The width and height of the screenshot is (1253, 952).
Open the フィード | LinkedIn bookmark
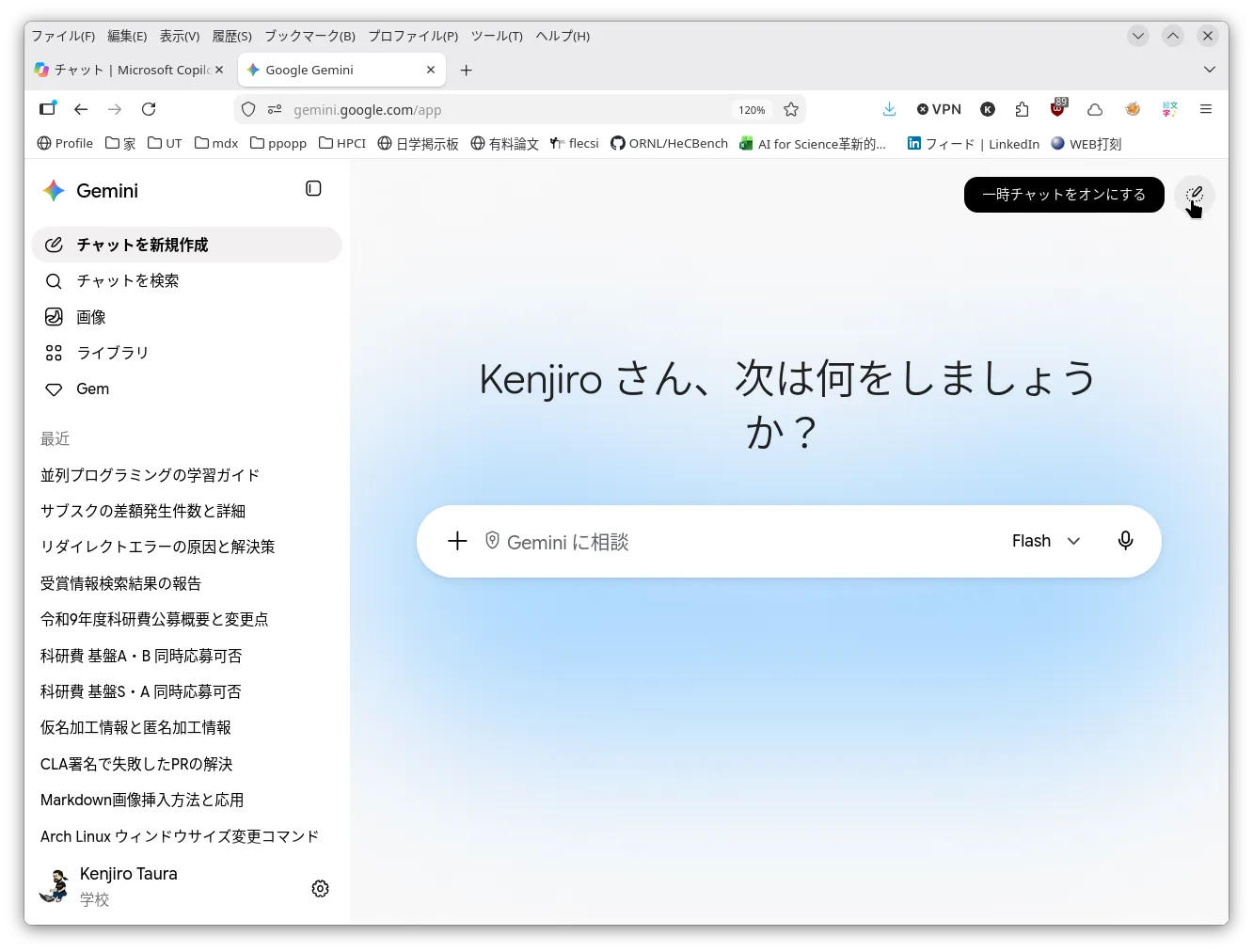pyautogui.click(x=974, y=143)
